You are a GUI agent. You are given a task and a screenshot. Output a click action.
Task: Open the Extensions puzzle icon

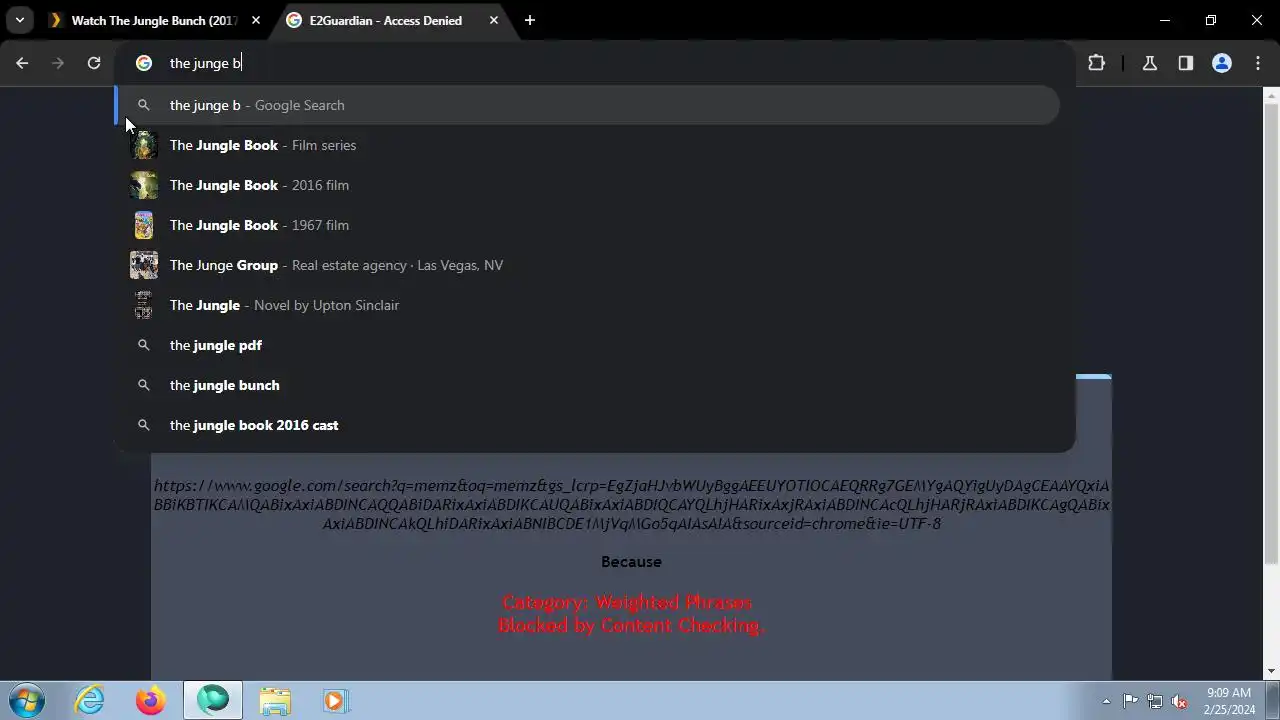pyautogui.click(x=1096, y=63)
